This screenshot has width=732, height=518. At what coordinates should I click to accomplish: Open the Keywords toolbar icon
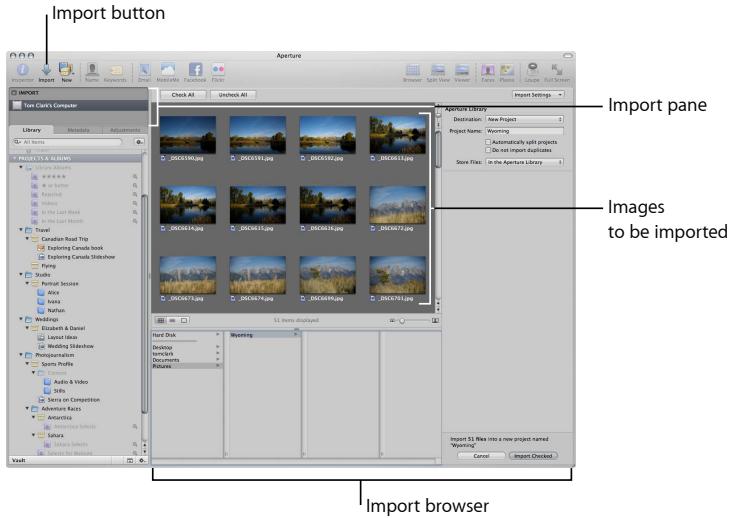pyautogui.click(x=115, y=70)
